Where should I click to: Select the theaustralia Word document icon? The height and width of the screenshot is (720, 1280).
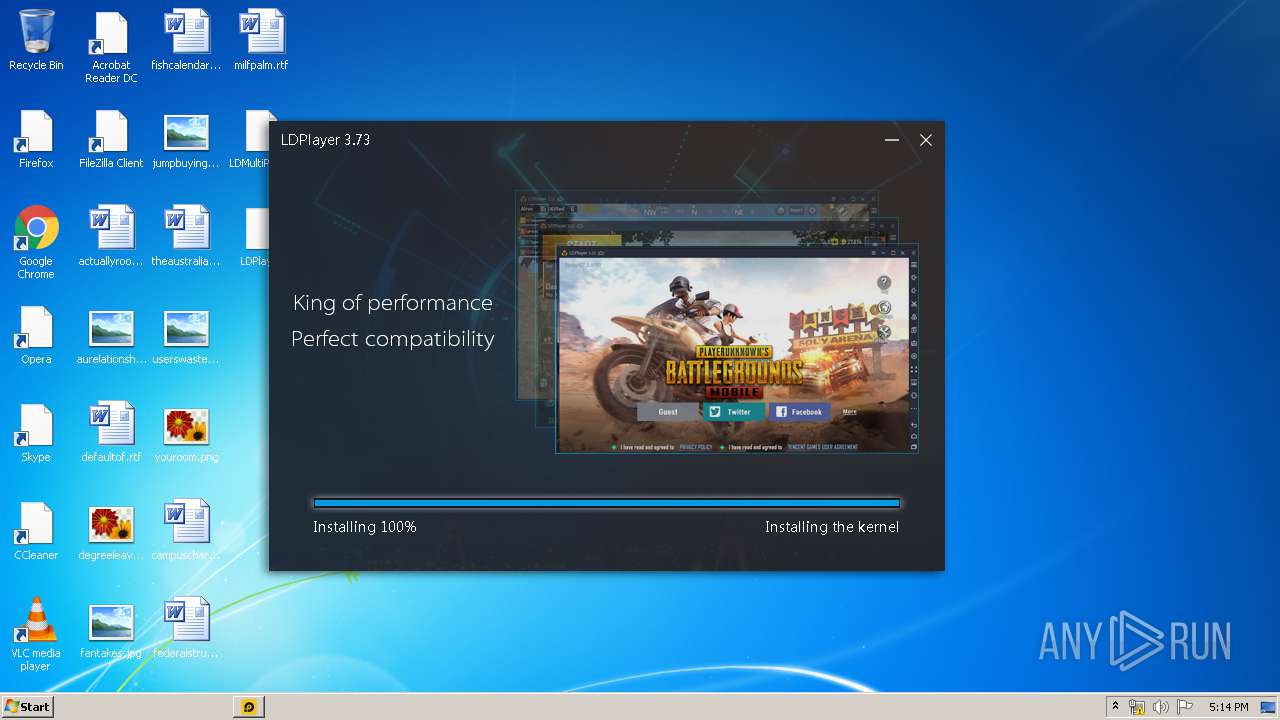click(x=186, y=237)
